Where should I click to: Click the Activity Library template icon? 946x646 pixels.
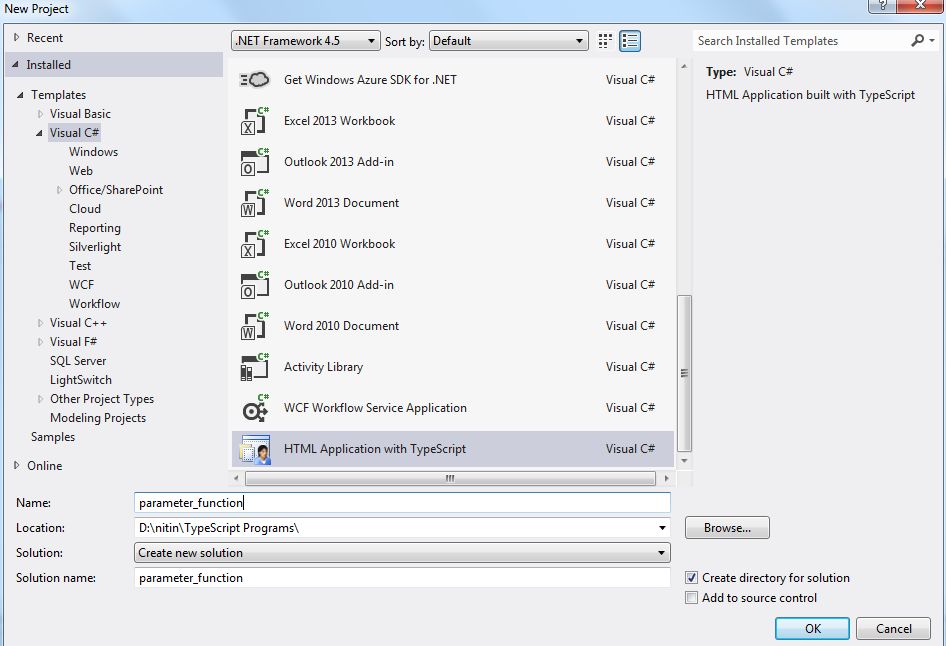[x=254, y=367]
